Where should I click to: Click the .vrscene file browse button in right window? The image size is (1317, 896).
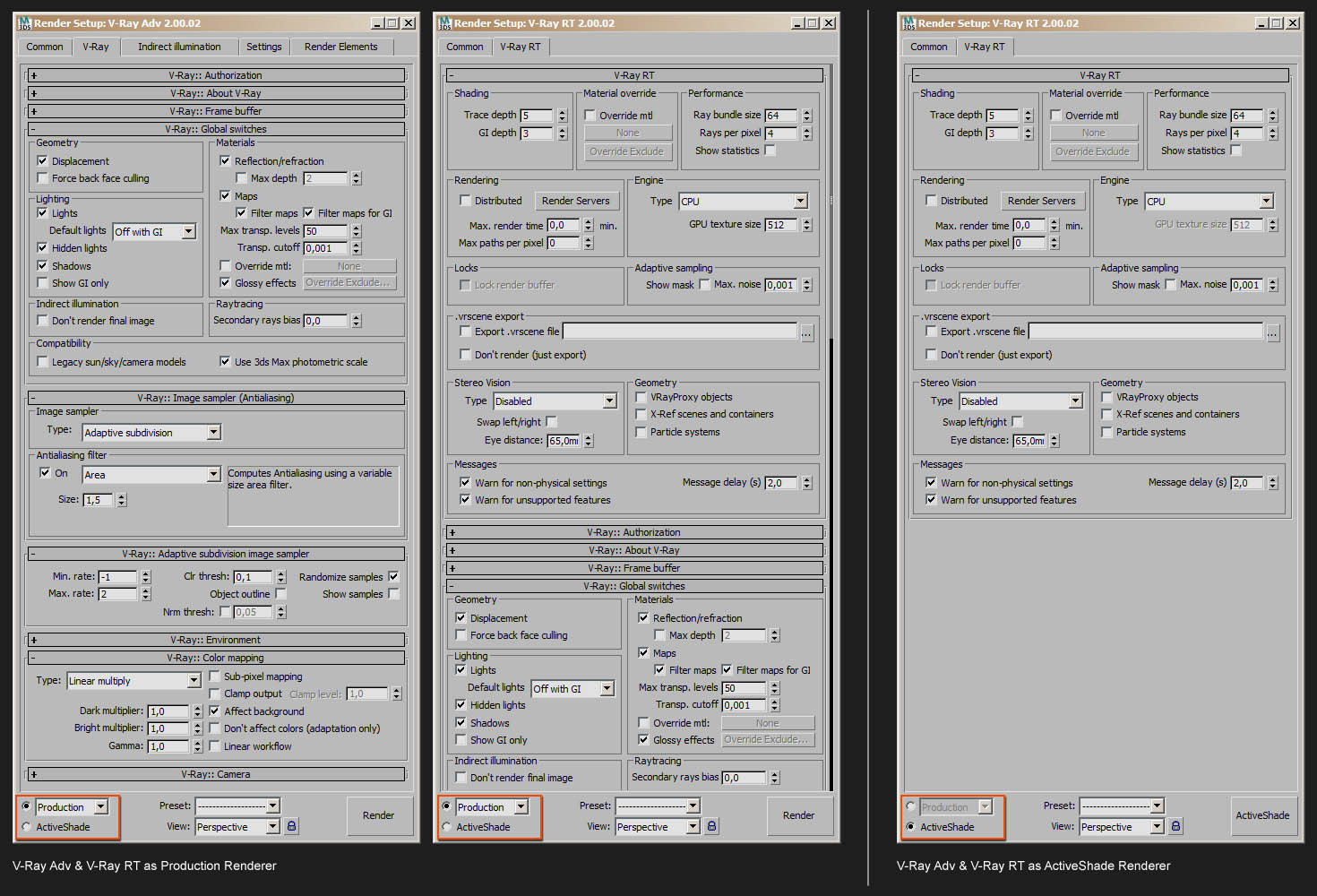point(1272,332)
